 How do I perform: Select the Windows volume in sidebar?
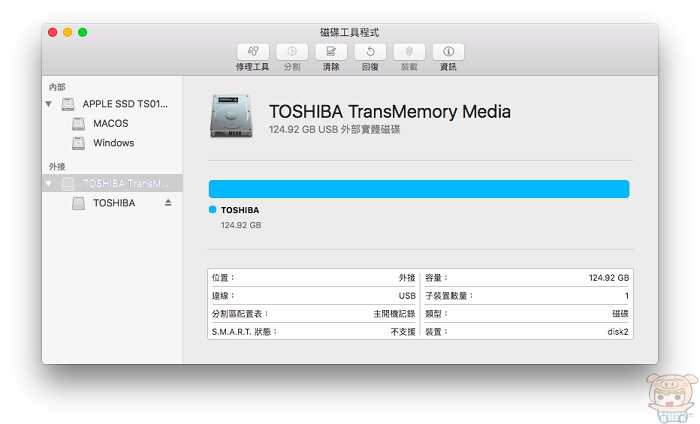pyautogui.click(x=113, y=143)
